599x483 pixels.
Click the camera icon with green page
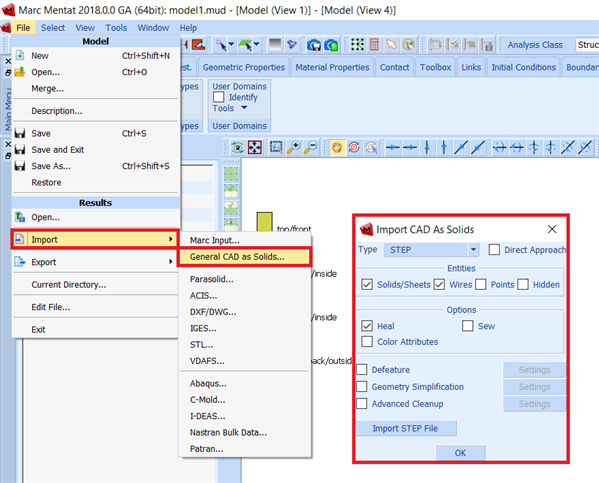pos(331,45)
